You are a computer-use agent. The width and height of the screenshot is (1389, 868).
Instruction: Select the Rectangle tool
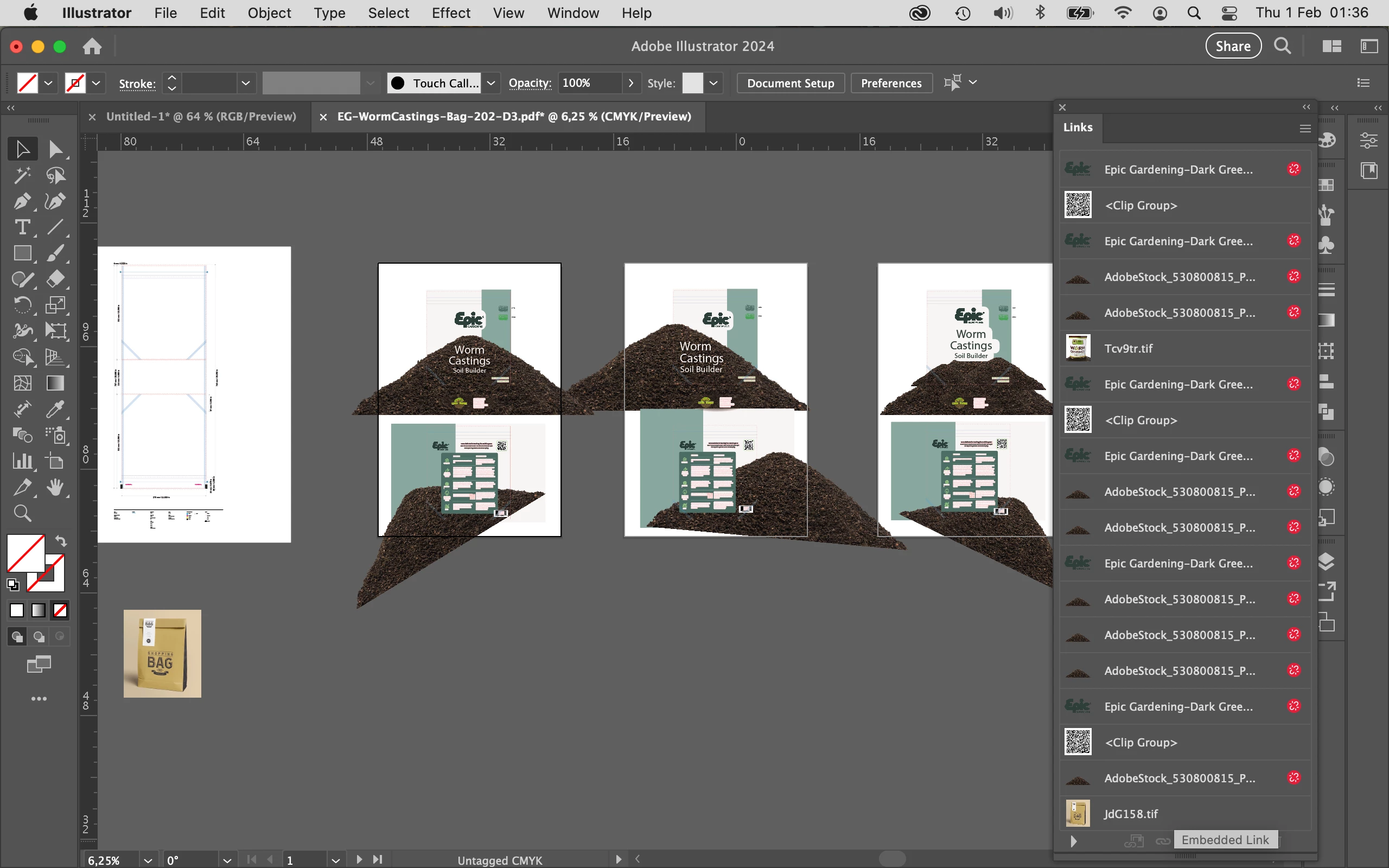point(22,253)
